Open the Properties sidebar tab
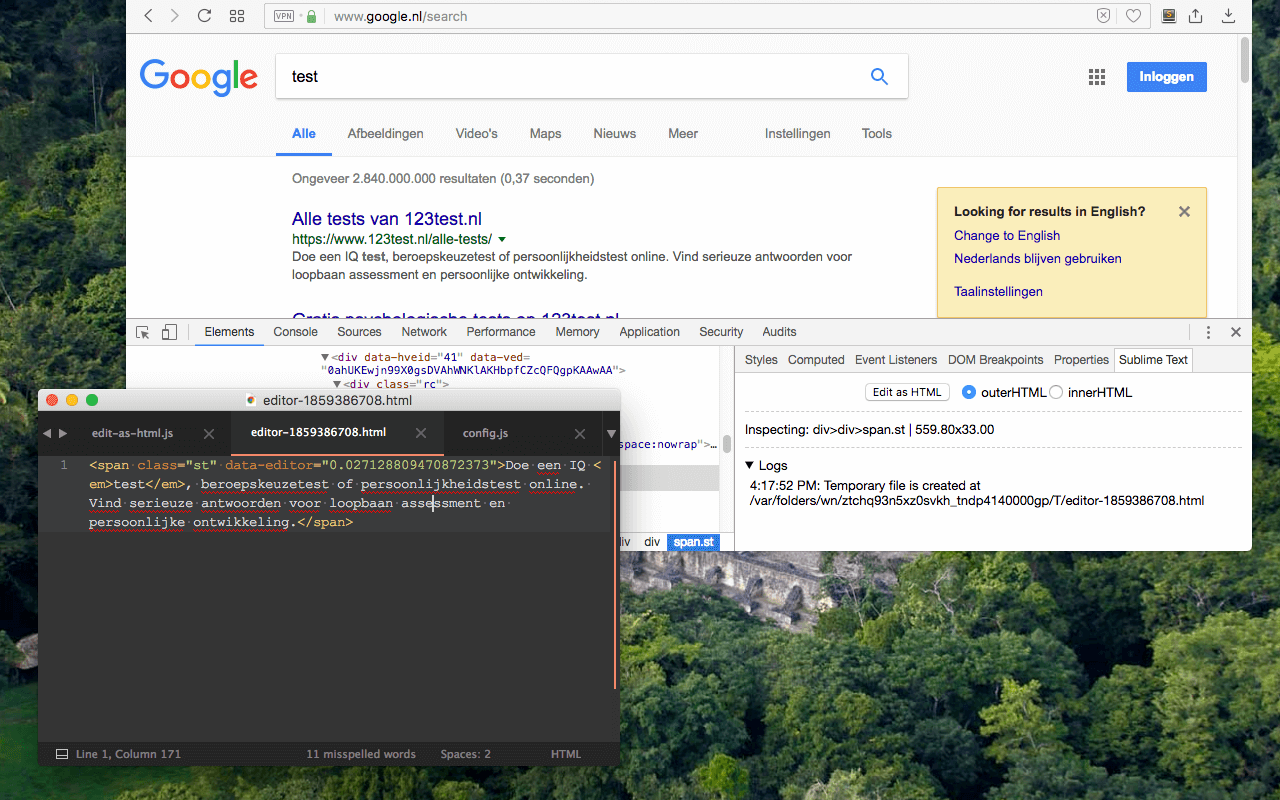 click(x=1081, y=360)
